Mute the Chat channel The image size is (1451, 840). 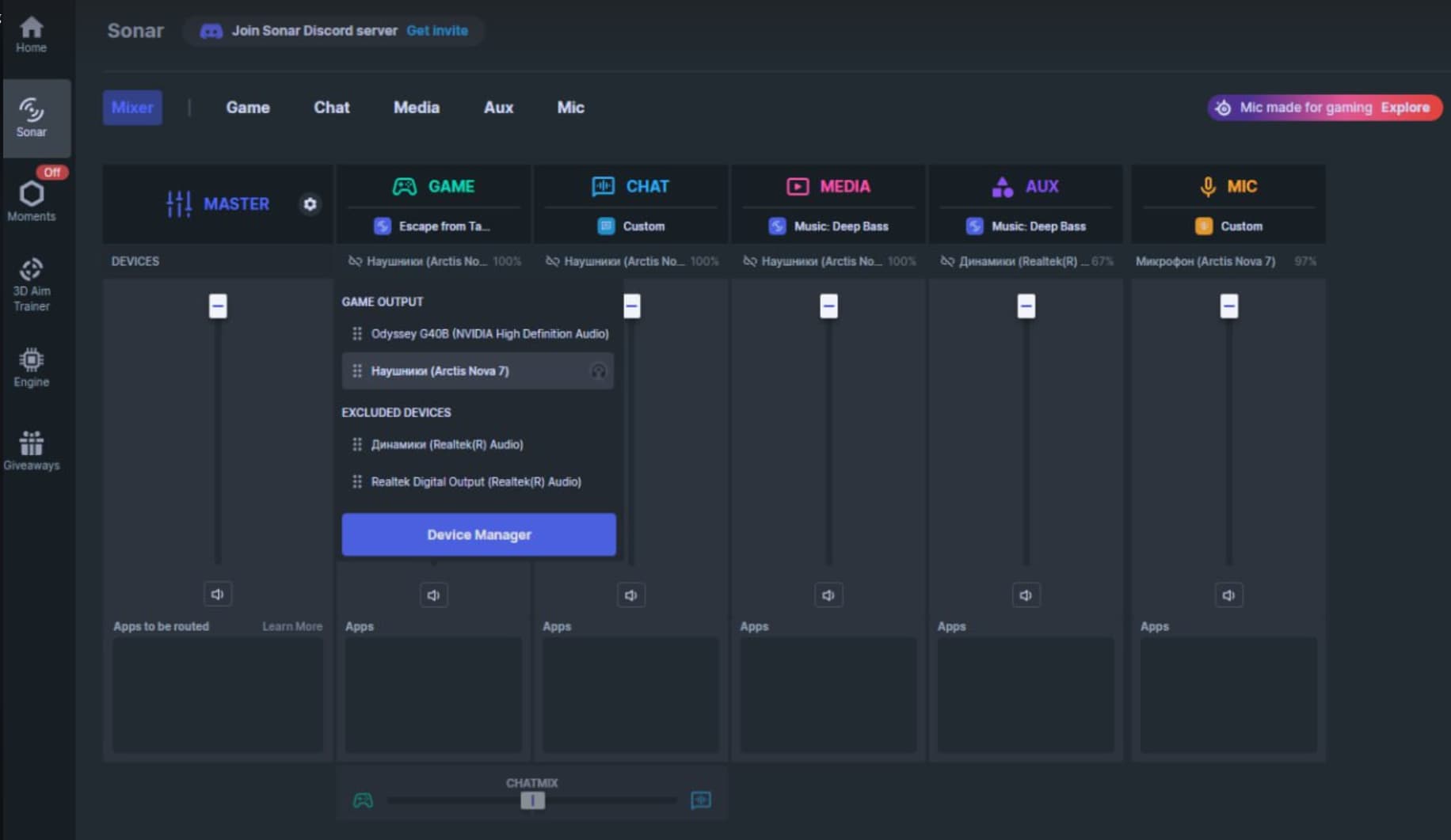pos(631,595)
